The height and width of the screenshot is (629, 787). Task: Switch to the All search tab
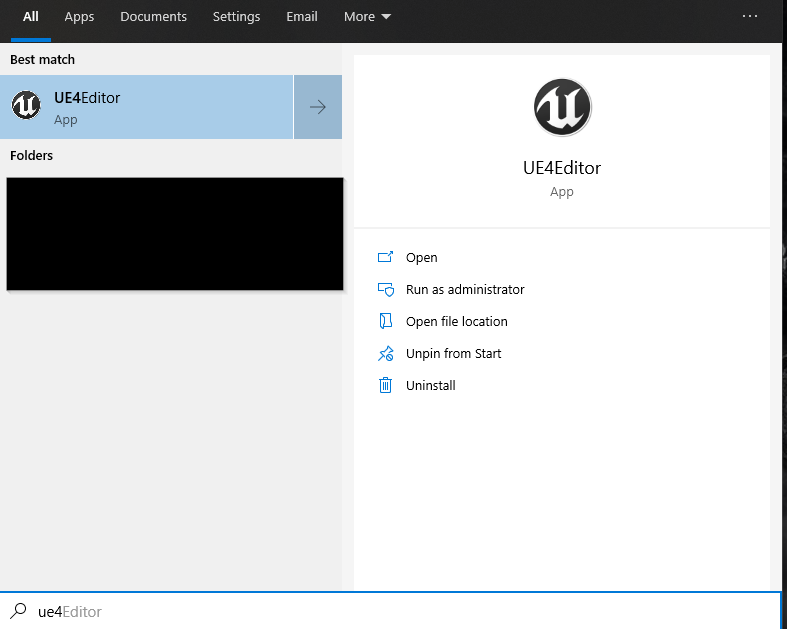click(31, 17)
